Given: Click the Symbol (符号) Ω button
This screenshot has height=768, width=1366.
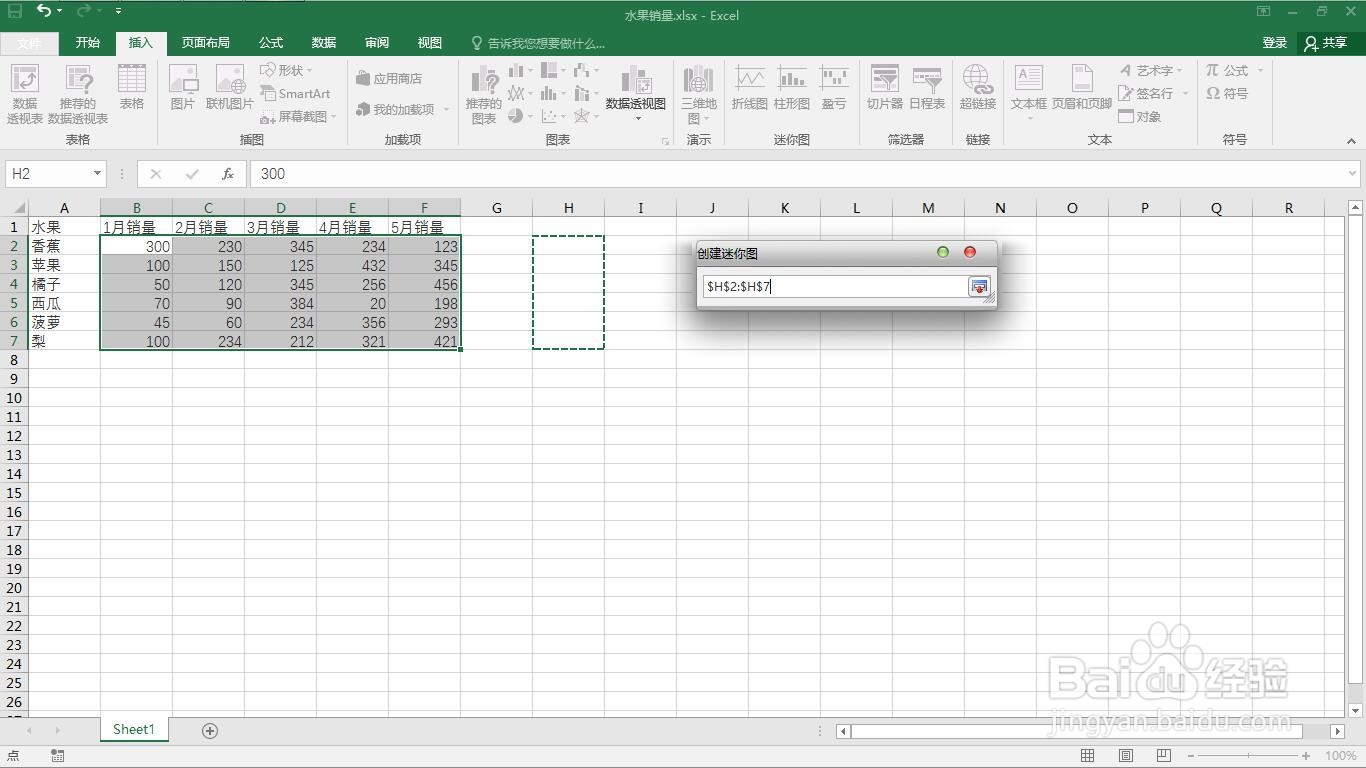Looking at the screenshot, I should tap(1227, 93).
